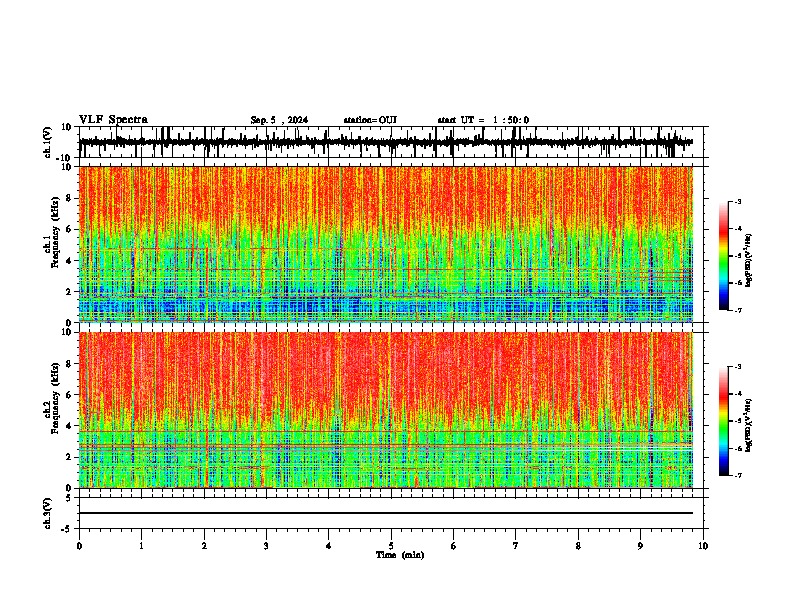Image resolution: width=792 pixels, height=612 pixels.
Task: Click the ch.1 spectrogram color scale bar
Action: click(x=724, y=256)
